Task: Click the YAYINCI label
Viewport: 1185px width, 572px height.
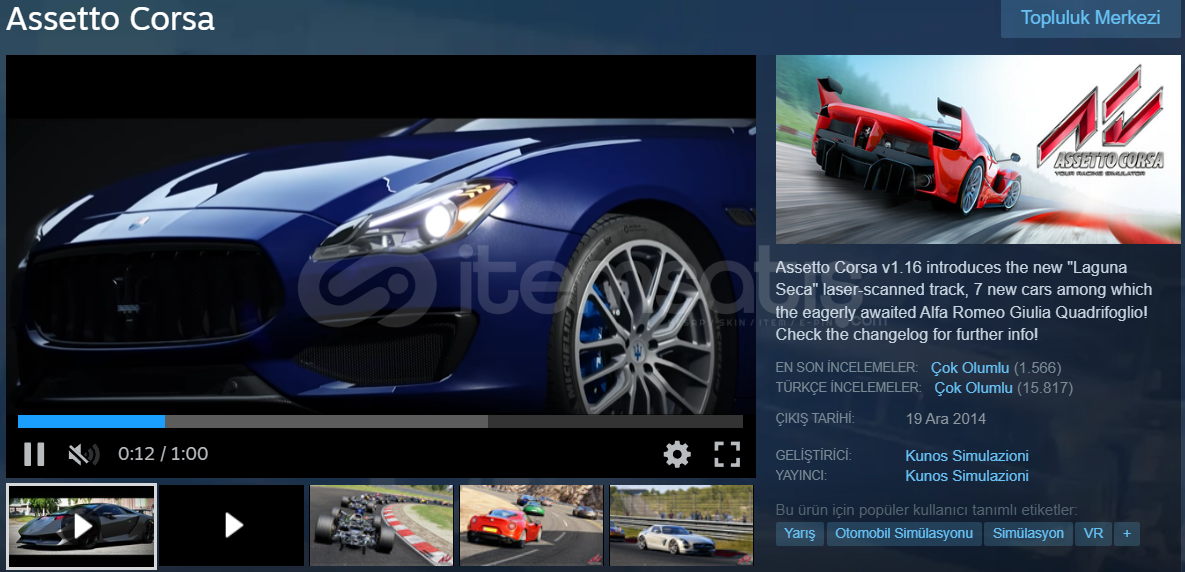Action: 801,475
